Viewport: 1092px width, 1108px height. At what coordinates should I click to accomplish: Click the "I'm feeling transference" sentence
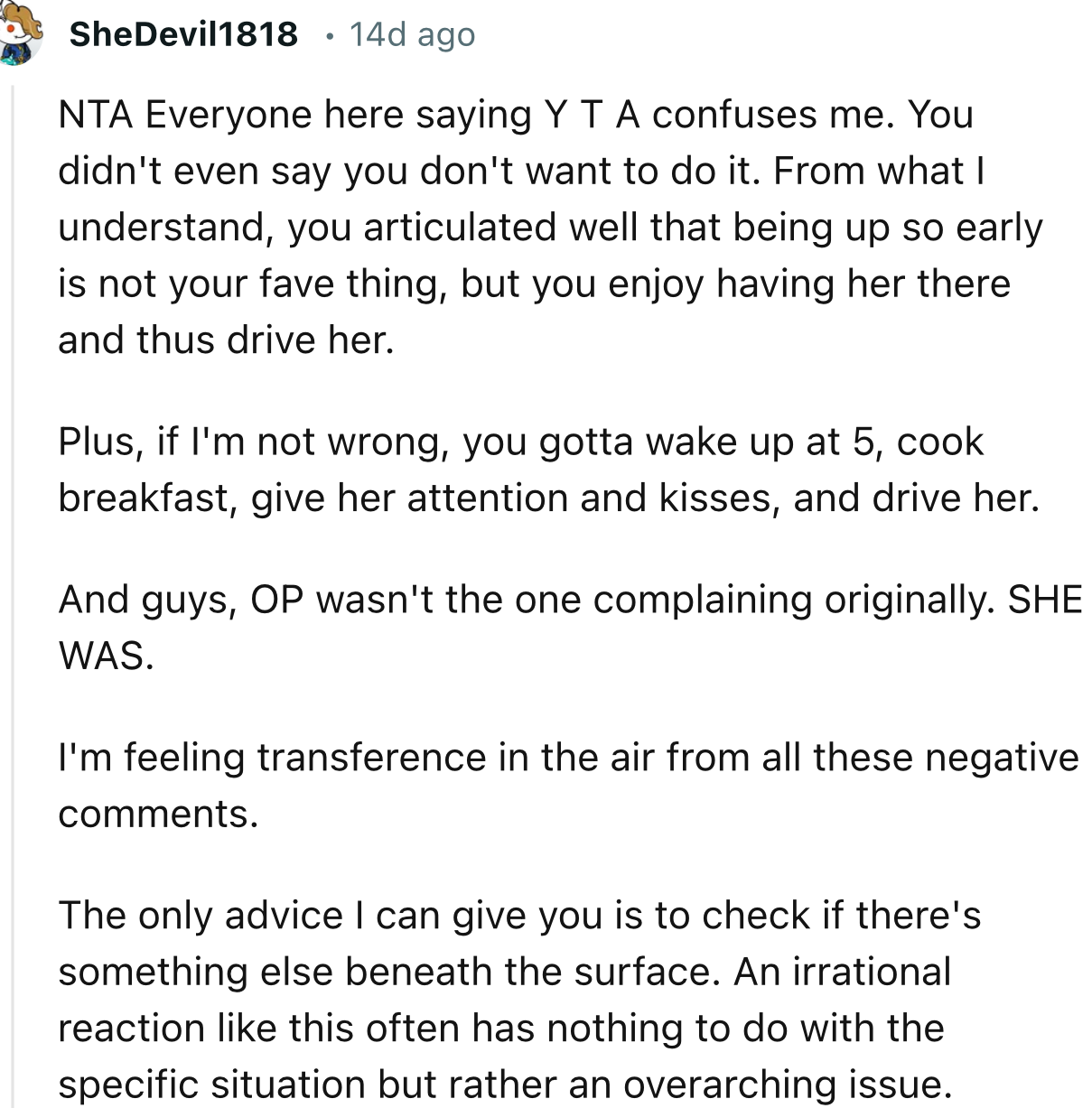(567, 757)
